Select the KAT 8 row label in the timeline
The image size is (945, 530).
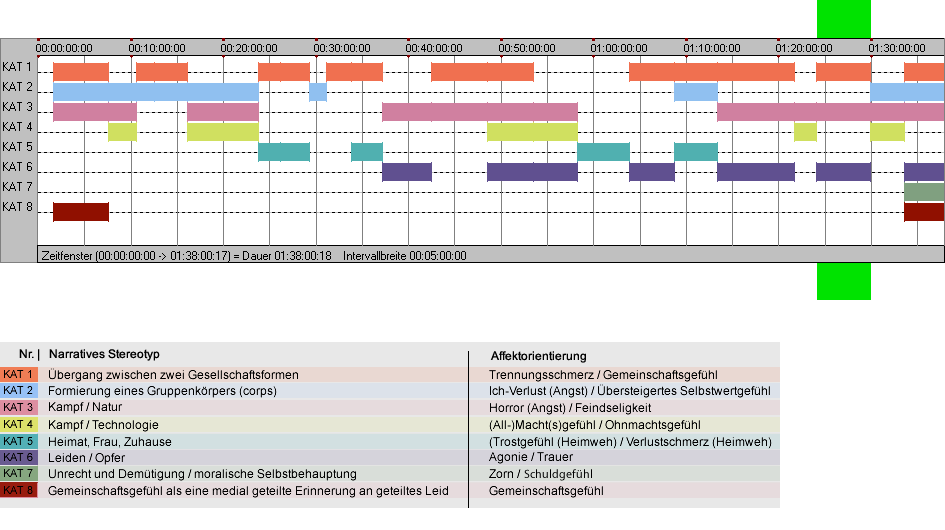[17, 207]
